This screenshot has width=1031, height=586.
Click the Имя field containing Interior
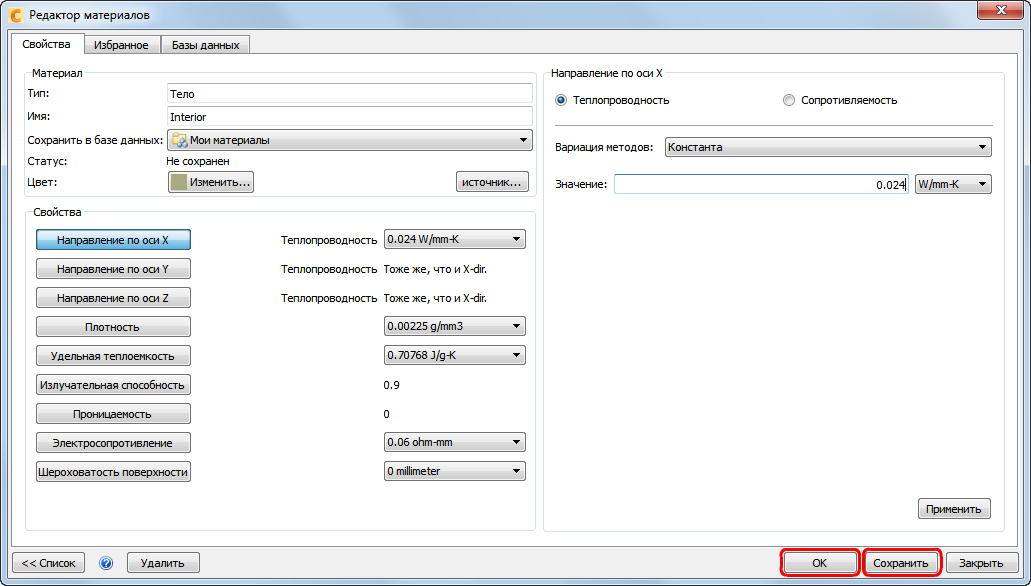click(x=350, y=116)
